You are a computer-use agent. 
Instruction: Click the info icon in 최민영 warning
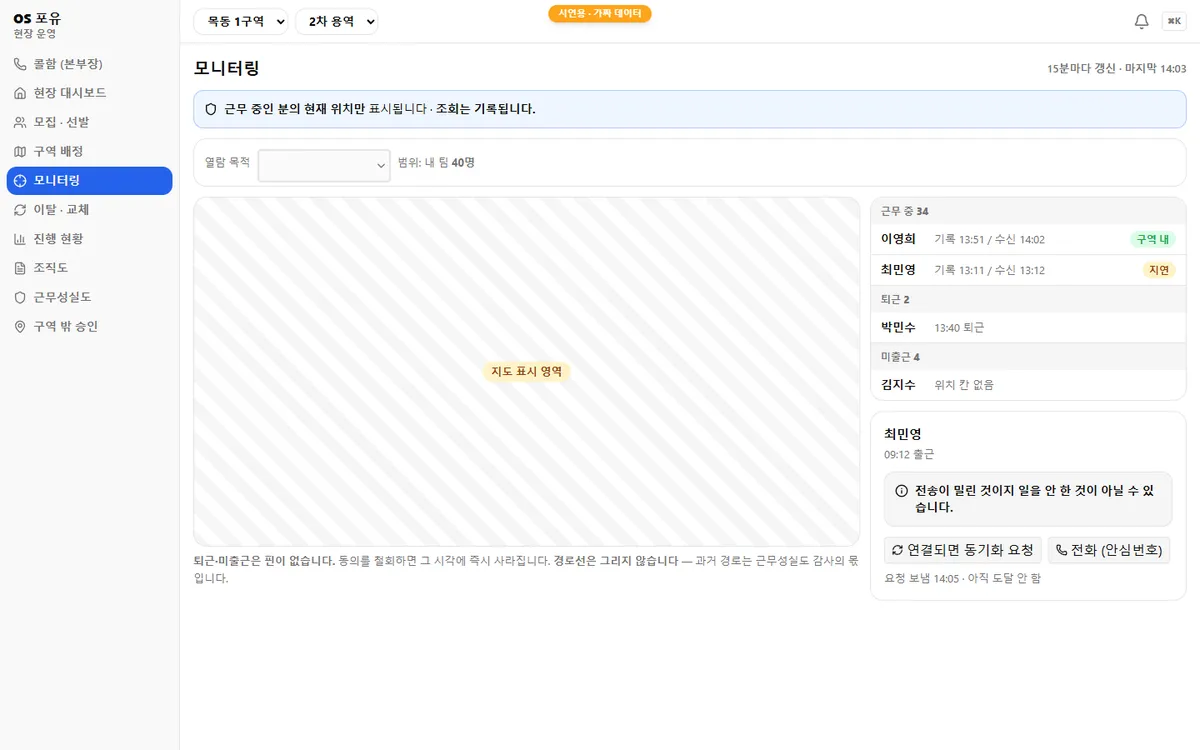coord(901,491)
